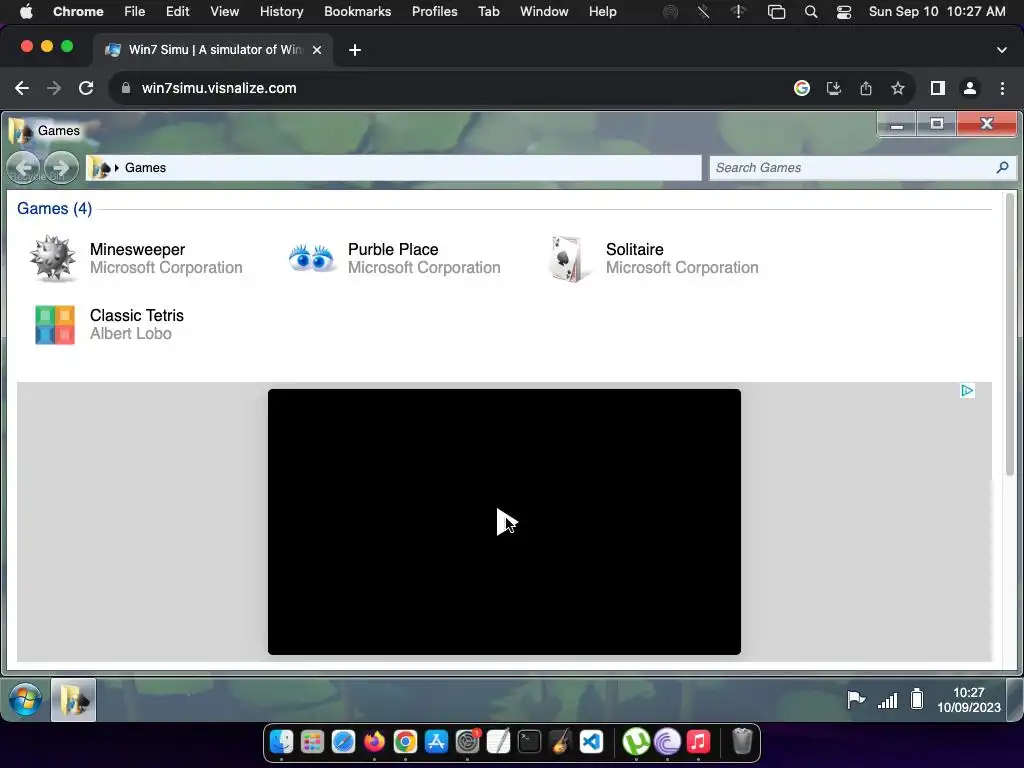Screen dimensions: 1024x768
Task: Open a new Chrome tab
Action: click(x=355, y=50)
